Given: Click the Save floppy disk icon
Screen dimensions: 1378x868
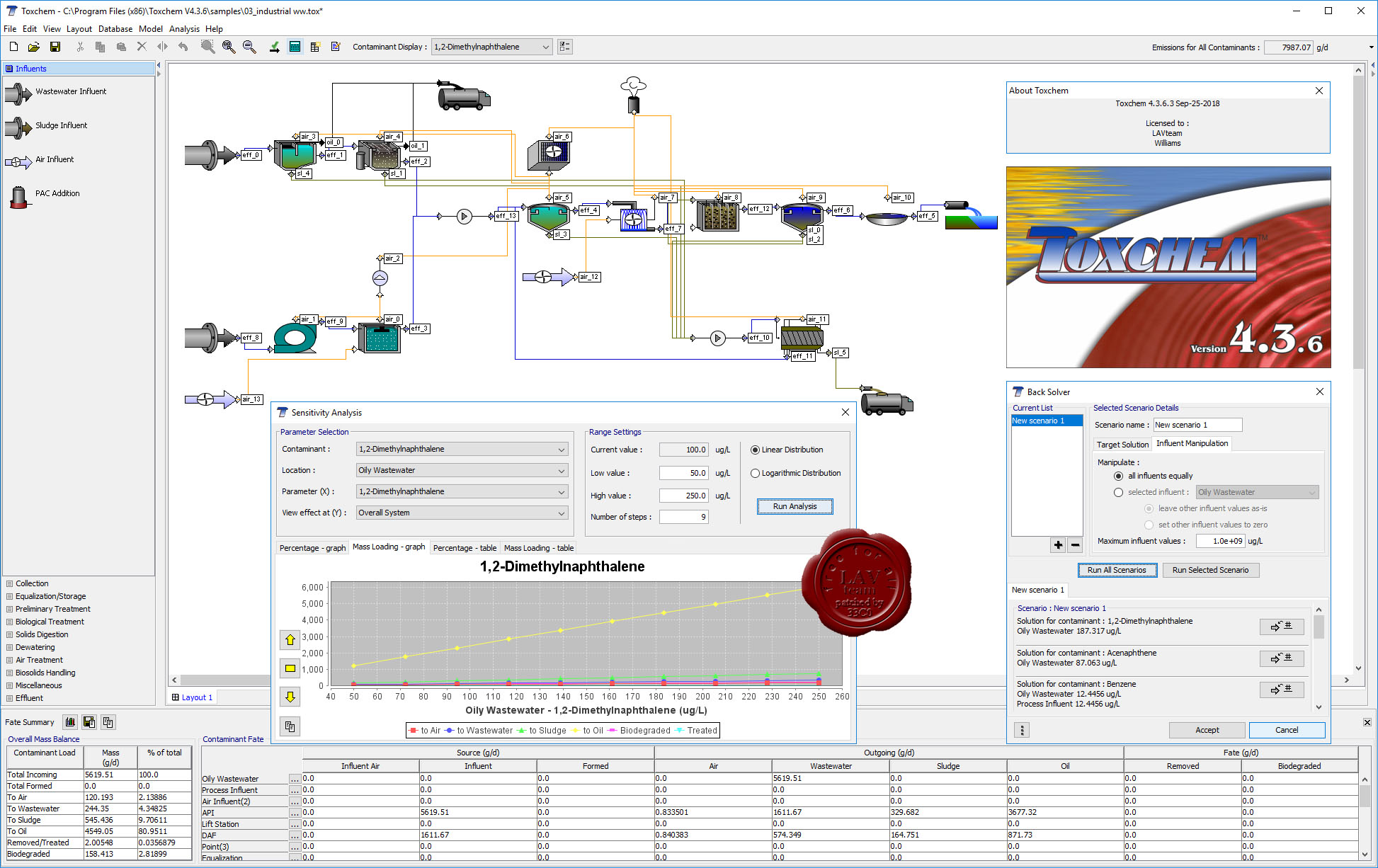Looking at the screenshot, I should point(55,47).
